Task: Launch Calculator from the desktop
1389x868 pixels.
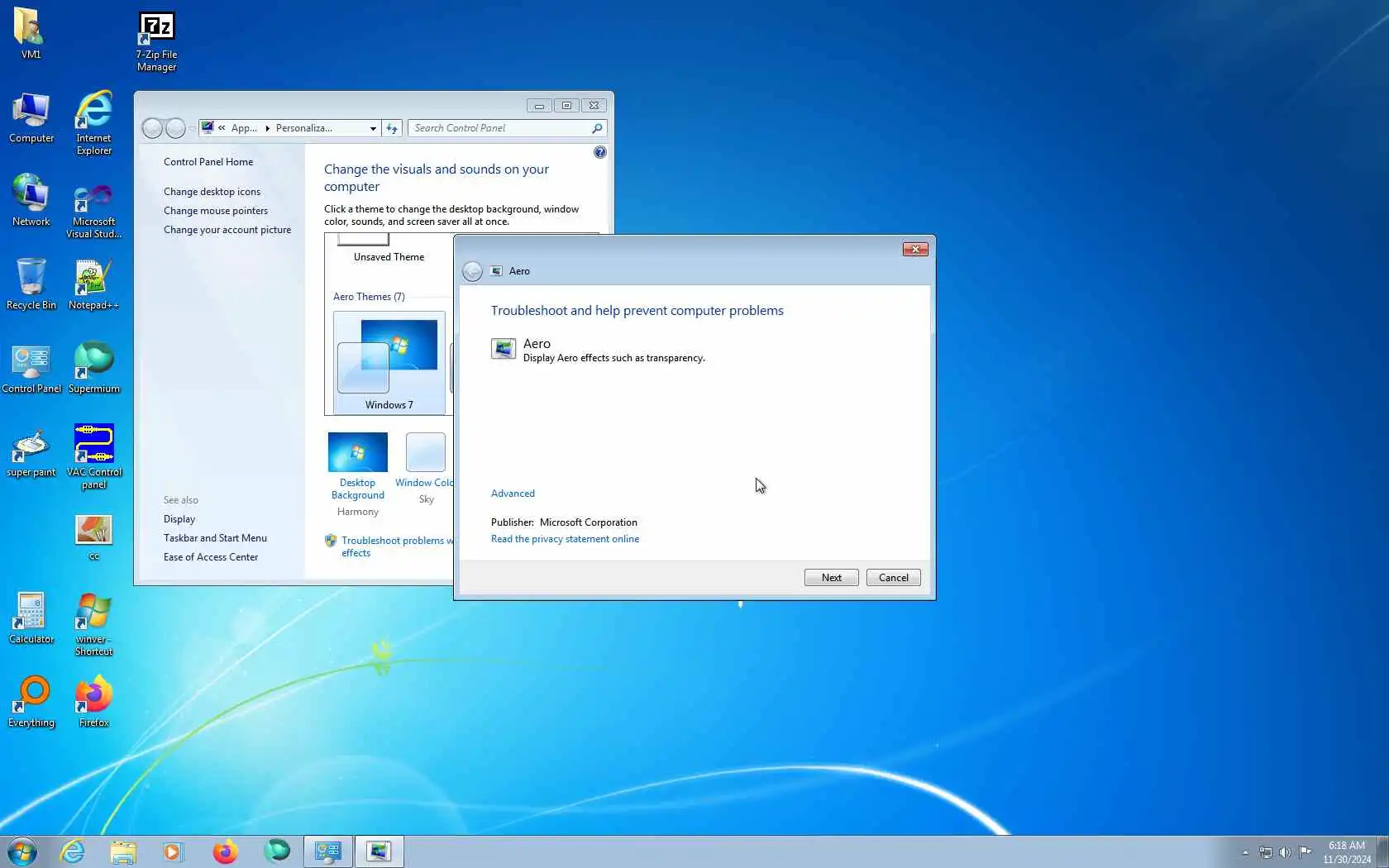Action: point(31,618)
